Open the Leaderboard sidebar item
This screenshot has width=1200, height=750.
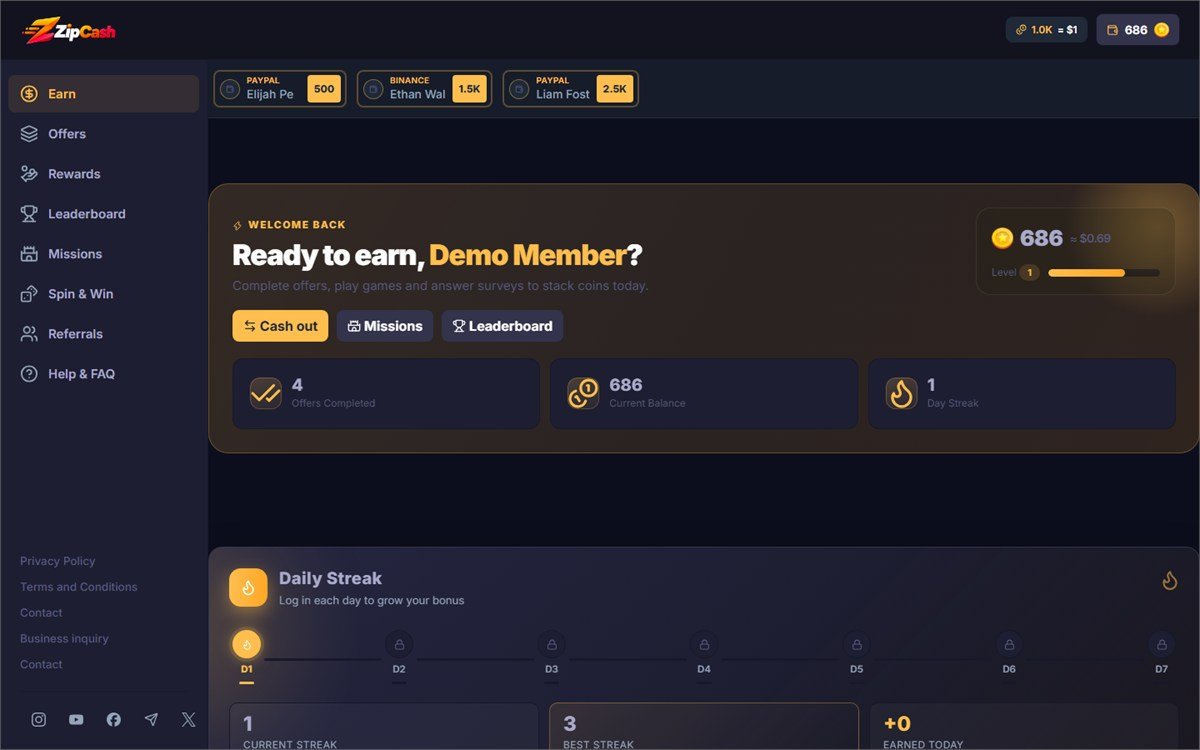104,214
